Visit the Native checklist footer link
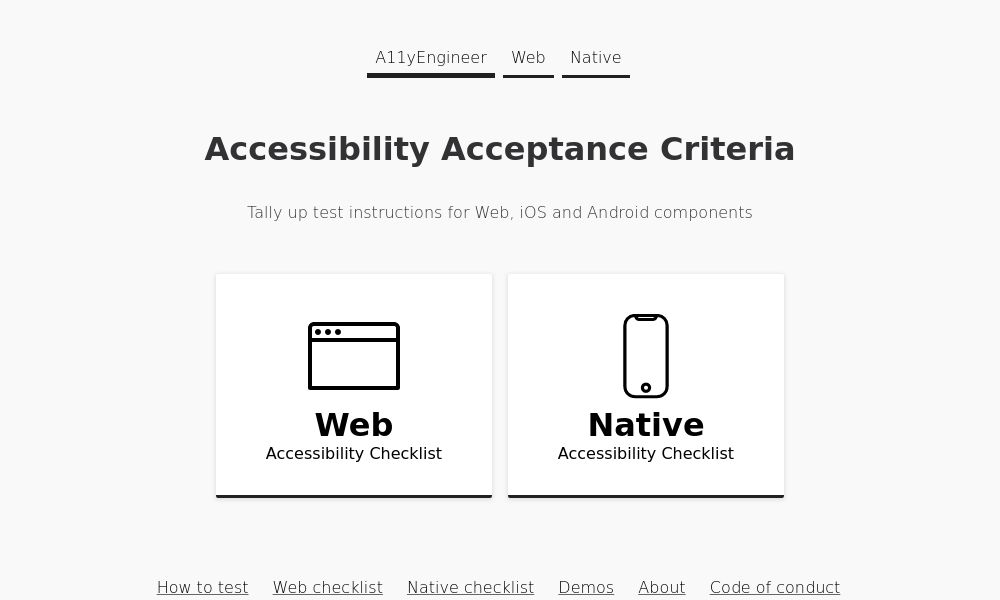1000x600 pixels. (x=470, y=587)
